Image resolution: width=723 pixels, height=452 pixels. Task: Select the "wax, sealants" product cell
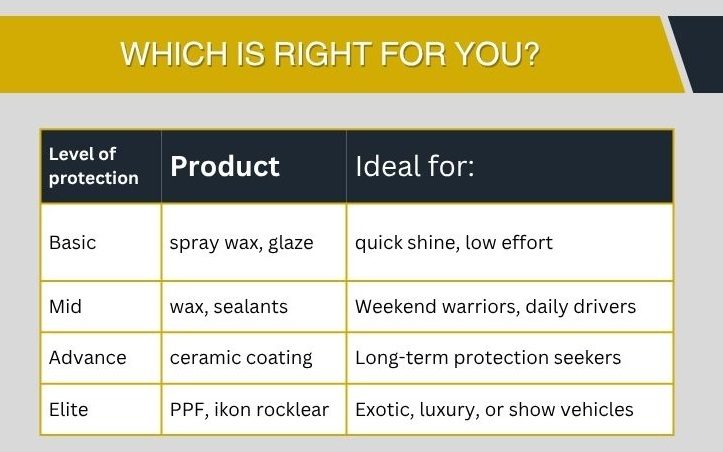click(228, 306)
